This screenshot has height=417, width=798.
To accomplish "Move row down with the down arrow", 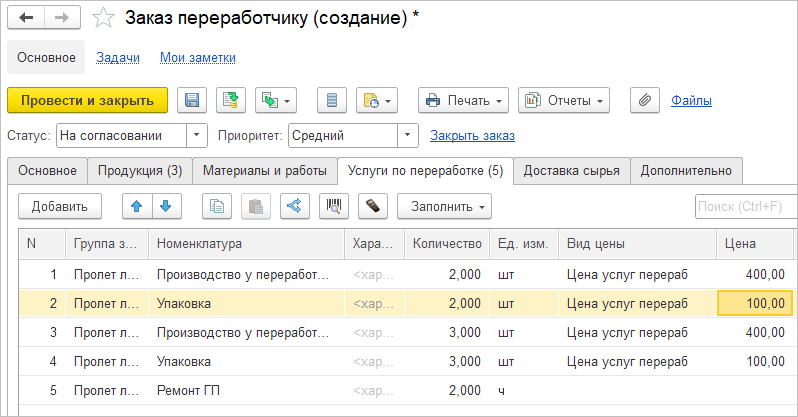I will (x=165, y=207).
